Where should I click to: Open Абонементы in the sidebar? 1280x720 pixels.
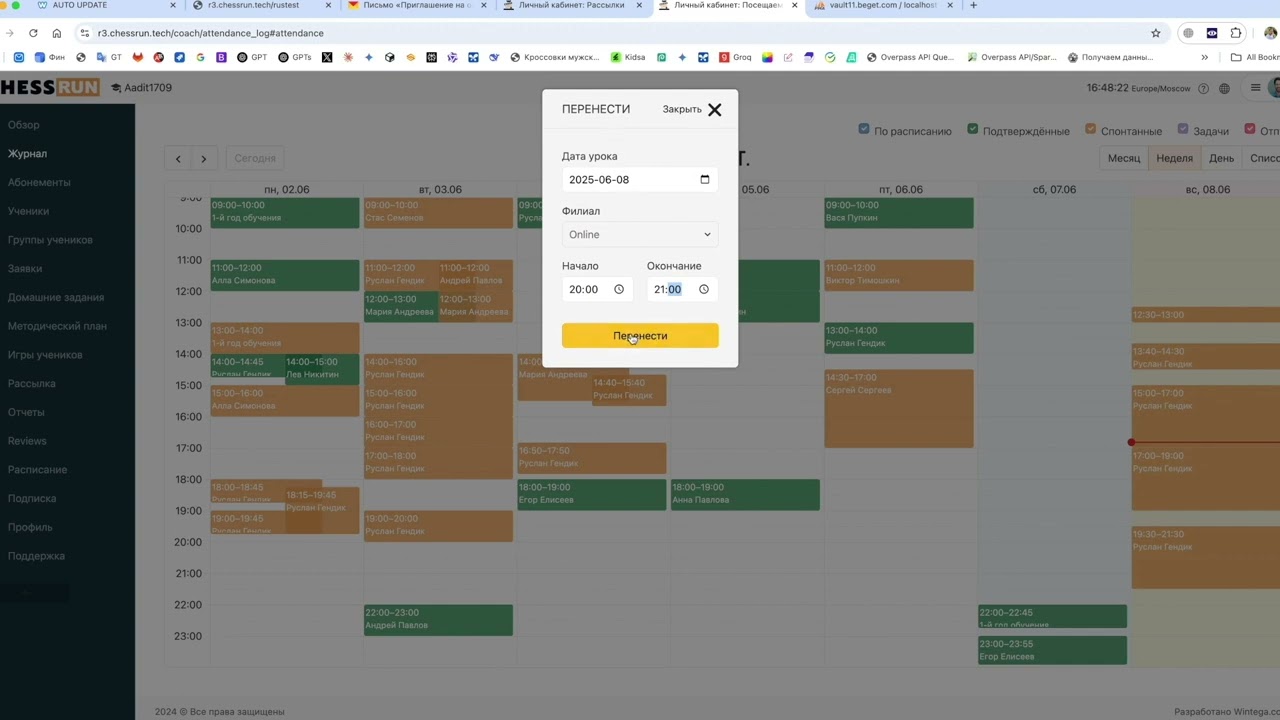(x=39, y=183)
